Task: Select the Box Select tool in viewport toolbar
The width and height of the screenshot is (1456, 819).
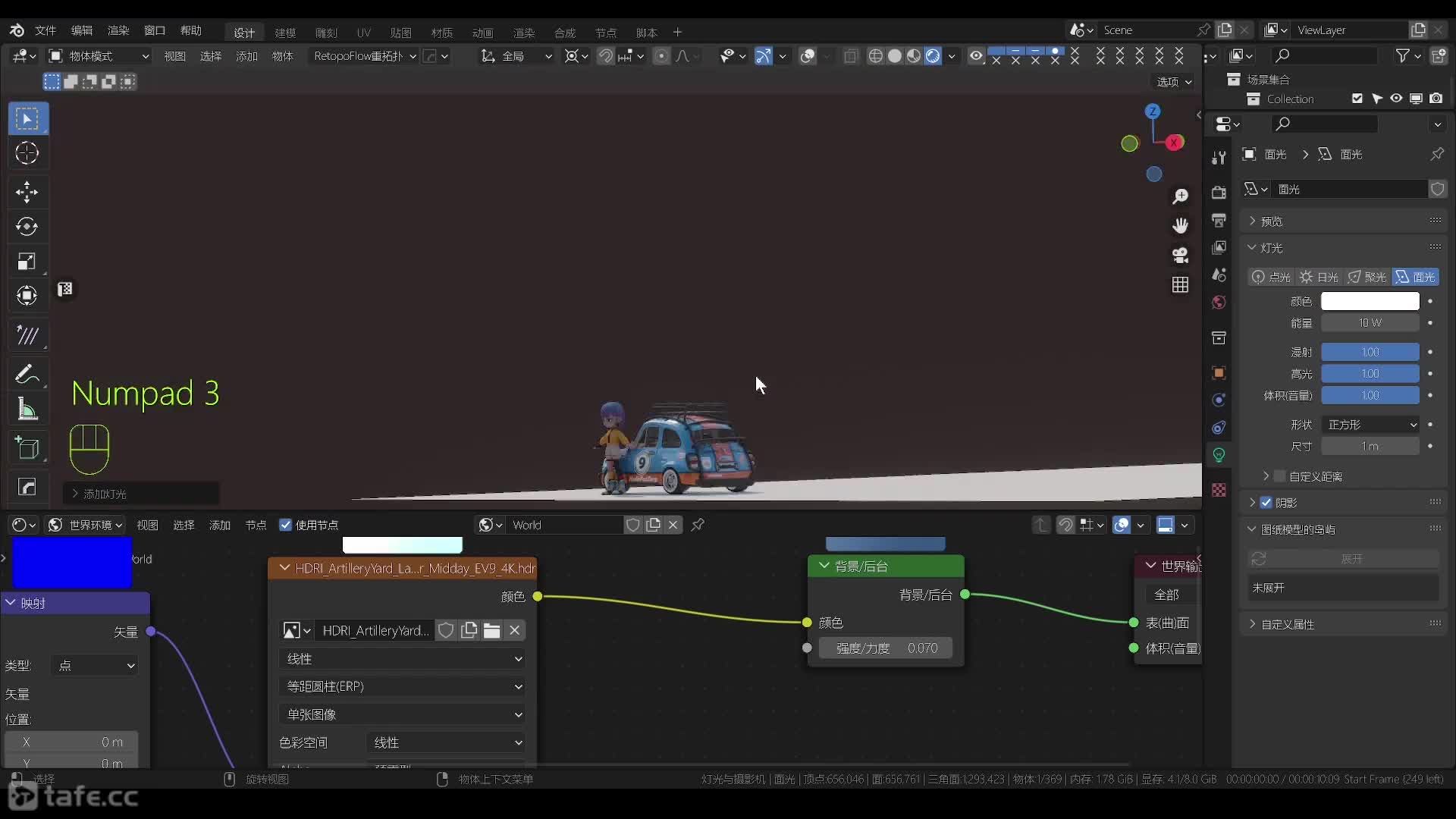Action: coord(27,119)
